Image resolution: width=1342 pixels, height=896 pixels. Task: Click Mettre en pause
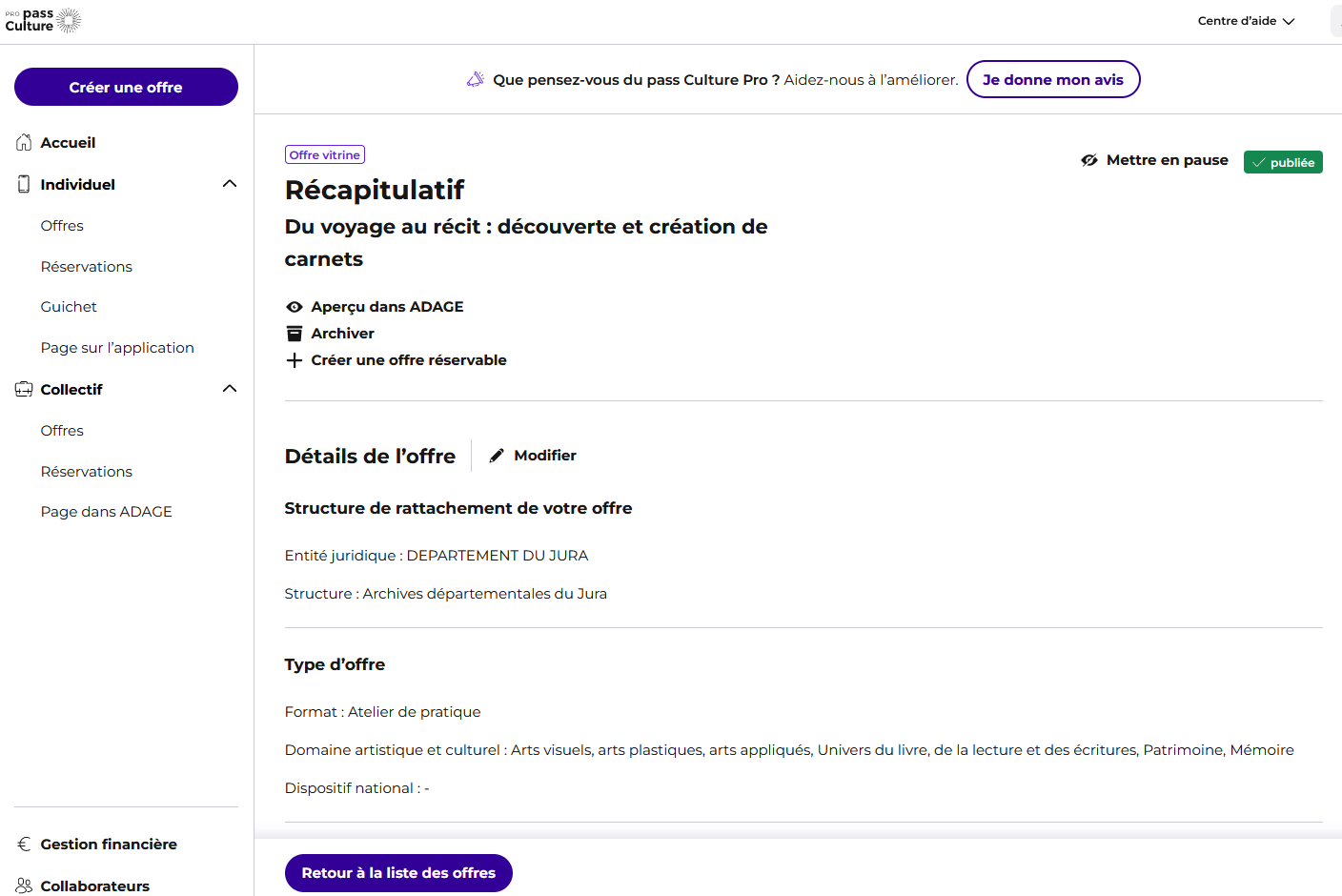coord(1154,160)
